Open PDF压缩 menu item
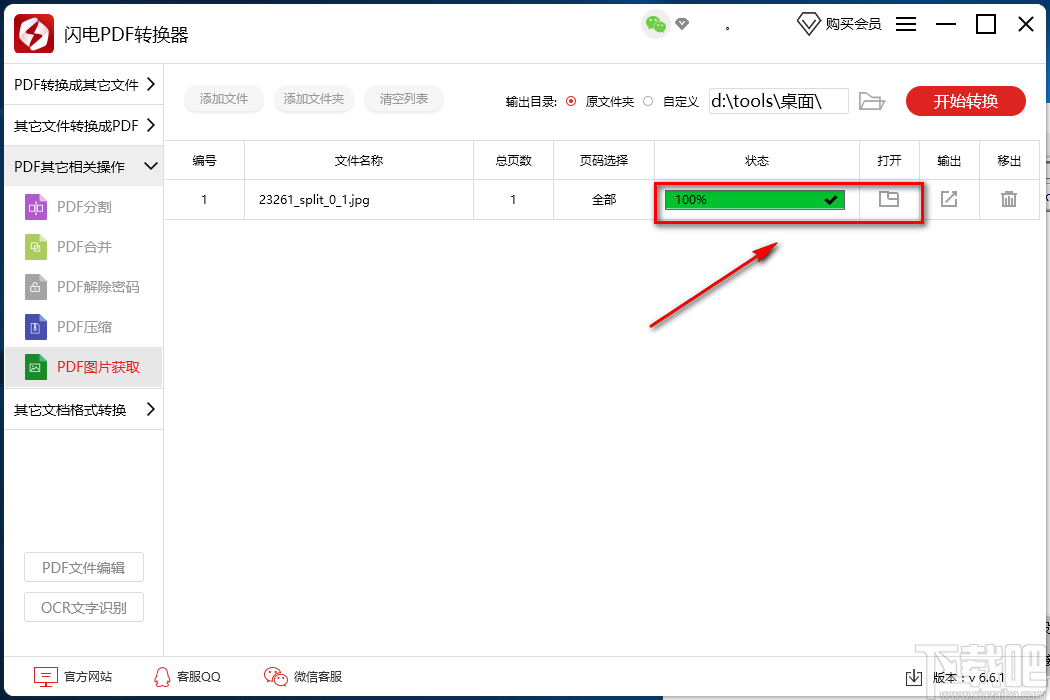 pos(84,327)
